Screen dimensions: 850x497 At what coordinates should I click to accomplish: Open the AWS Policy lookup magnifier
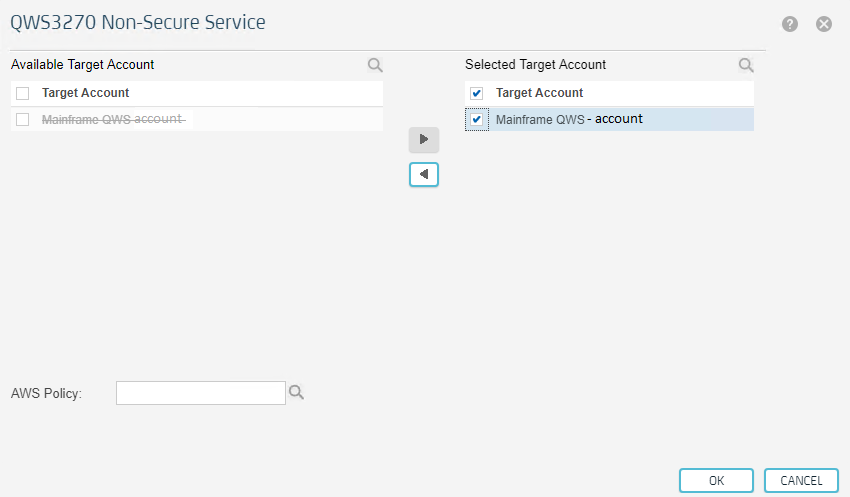click(296, 393)
